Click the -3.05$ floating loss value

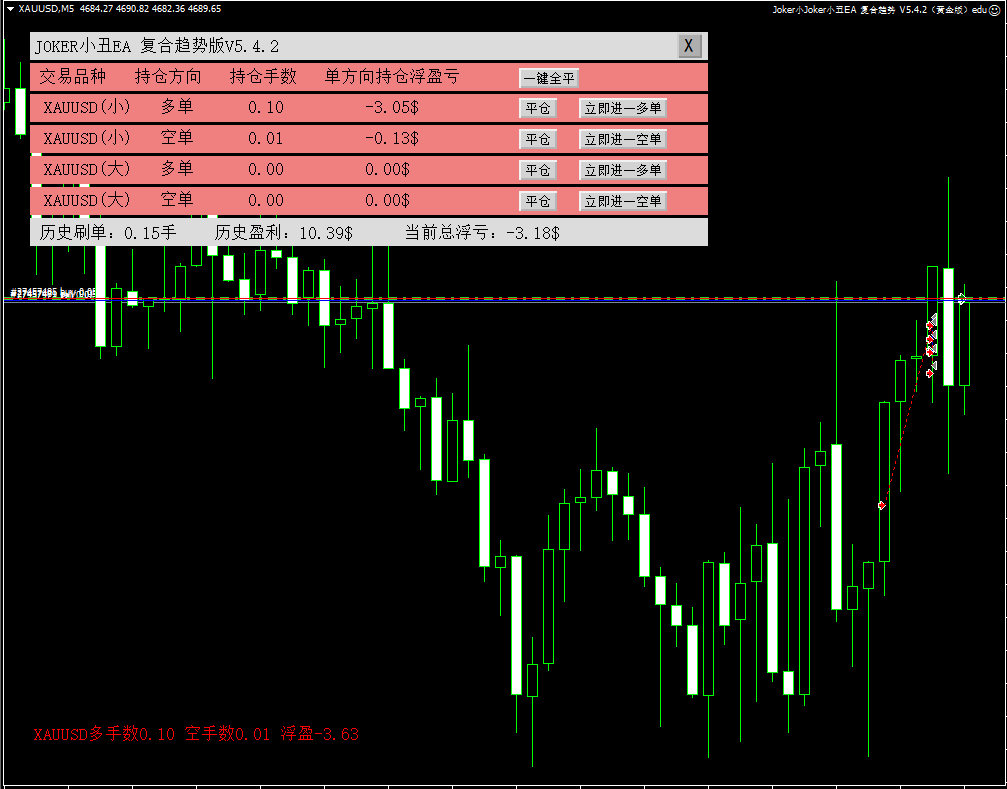(x=392, y=108)
